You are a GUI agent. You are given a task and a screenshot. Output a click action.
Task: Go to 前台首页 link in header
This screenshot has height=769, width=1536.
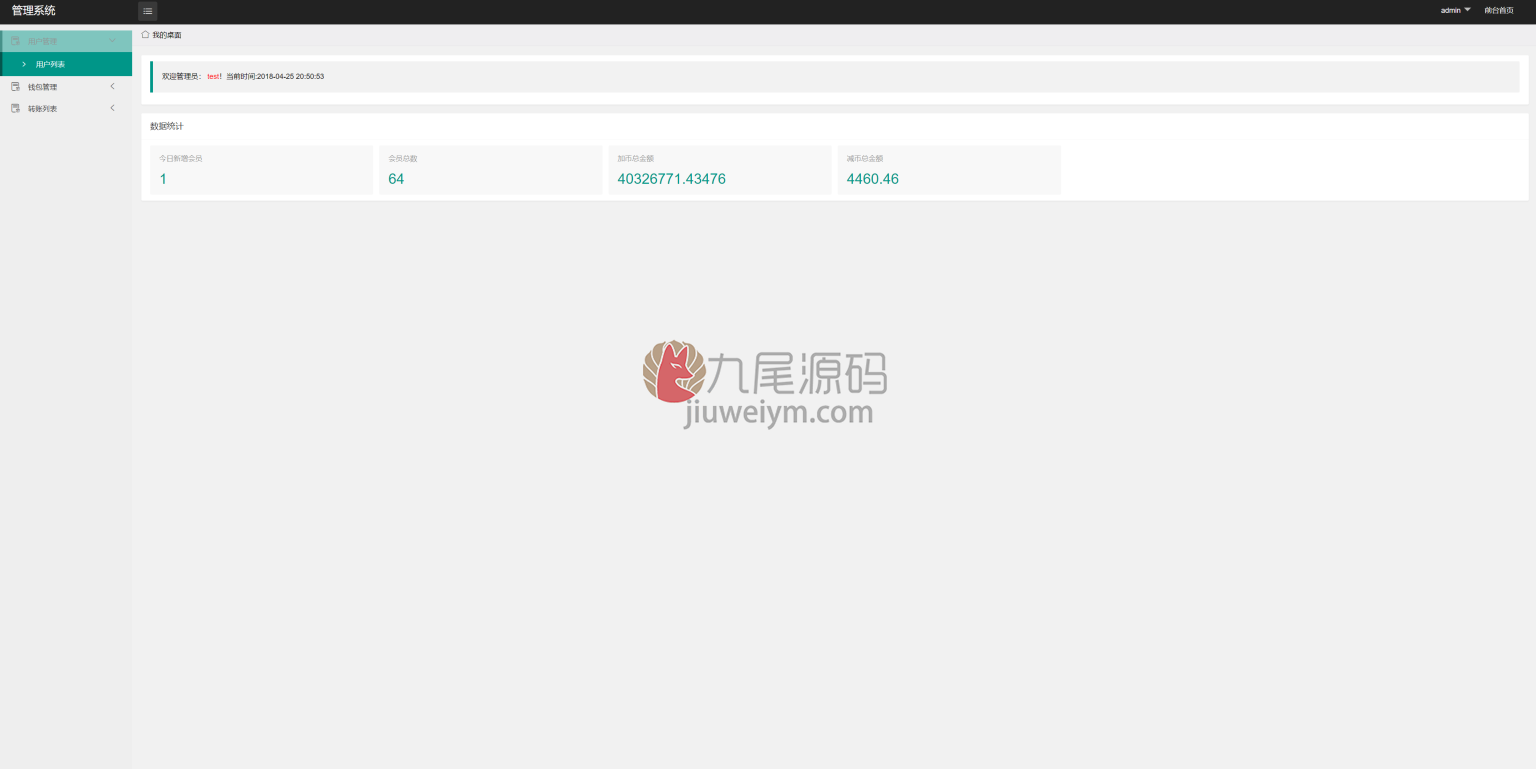pos(1499,10)
